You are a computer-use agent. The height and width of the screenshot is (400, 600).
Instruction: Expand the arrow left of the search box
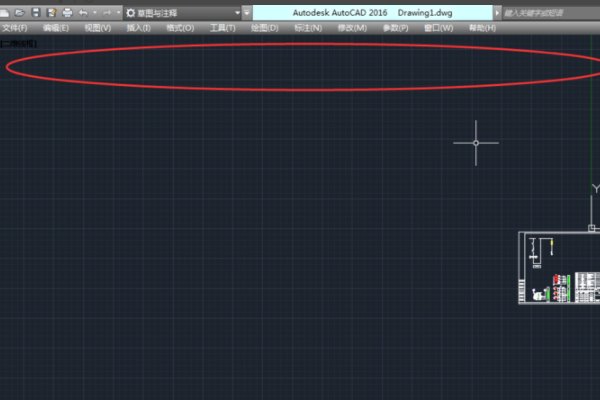498,13
